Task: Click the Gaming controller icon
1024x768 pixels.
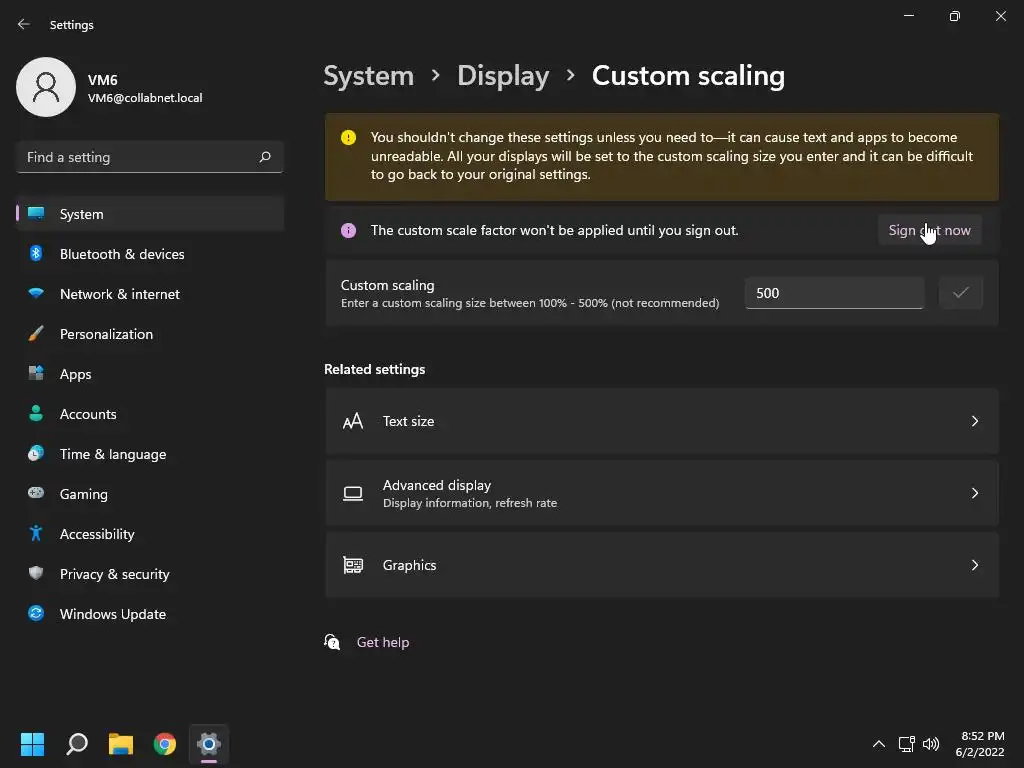Action: [x=36, y=494]
